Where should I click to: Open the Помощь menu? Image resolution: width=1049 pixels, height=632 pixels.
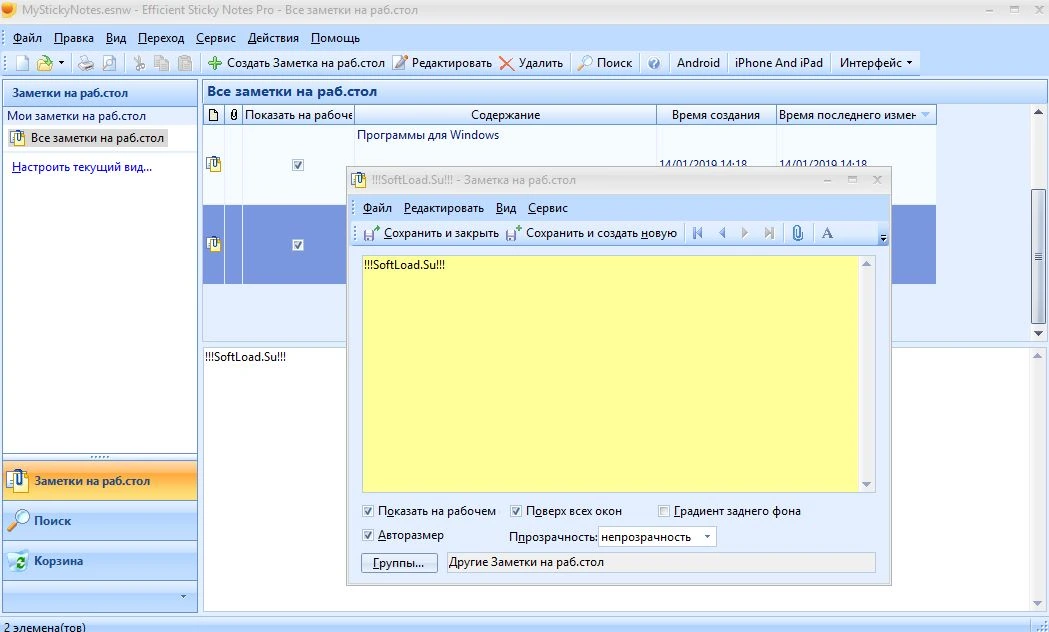pyautogui.click(x=335, y=38)
